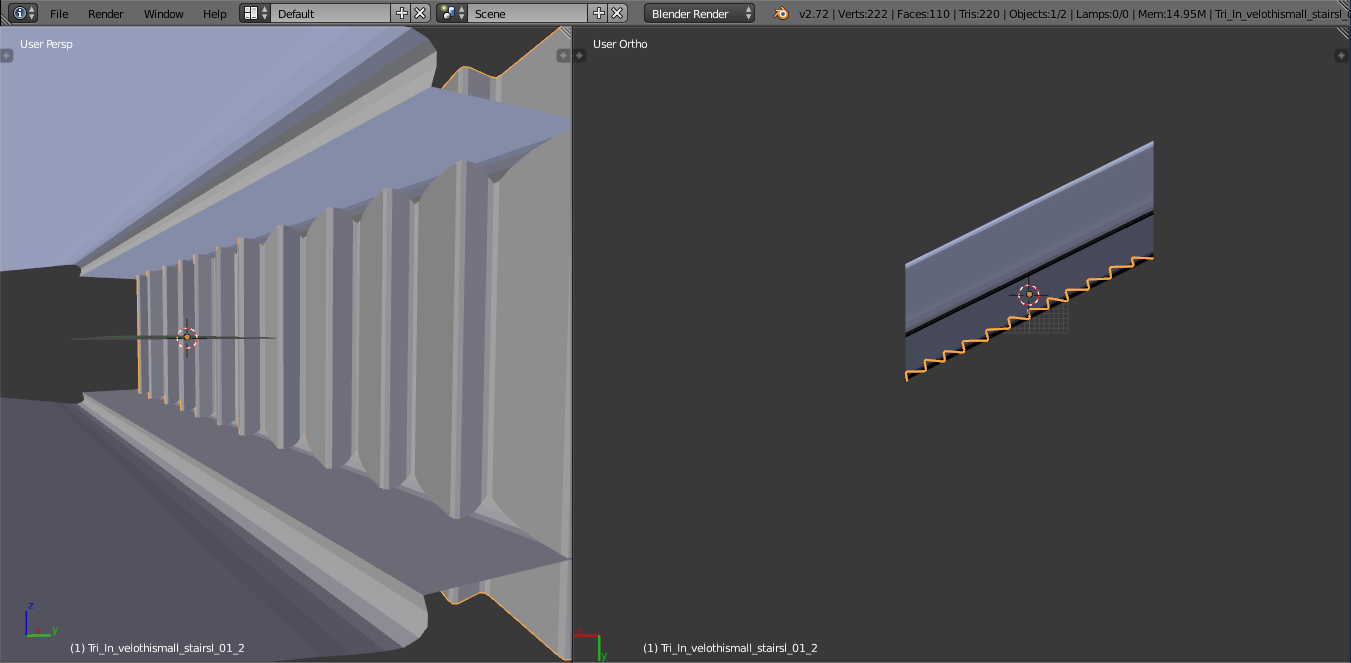This screenshot has height=663, width=1351.
Task: Open the File menu
Action: coord(59,13)
